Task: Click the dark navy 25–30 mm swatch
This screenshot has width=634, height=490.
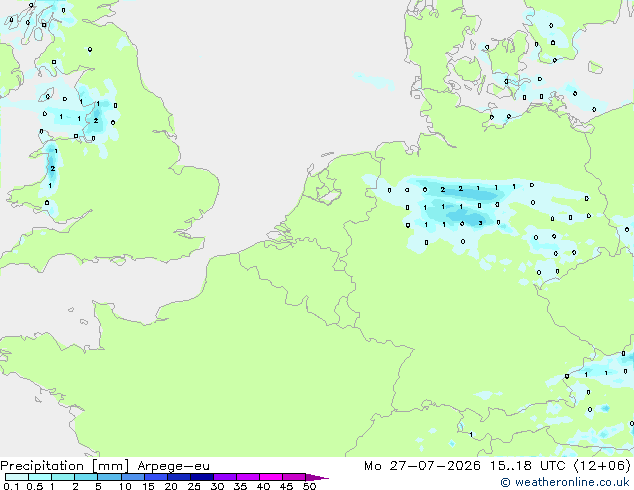Action: (202, 477)
